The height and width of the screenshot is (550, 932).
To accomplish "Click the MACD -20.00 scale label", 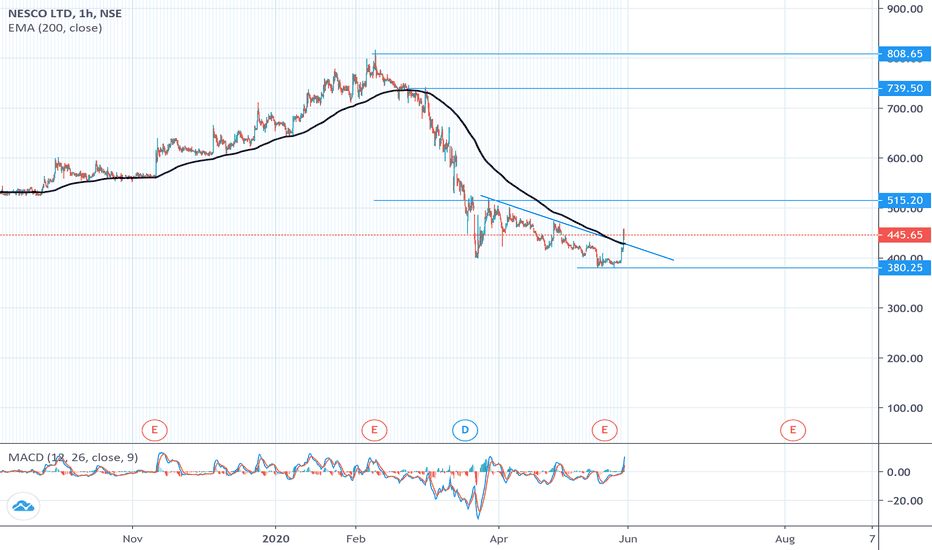I will click(x=904, y=501).
